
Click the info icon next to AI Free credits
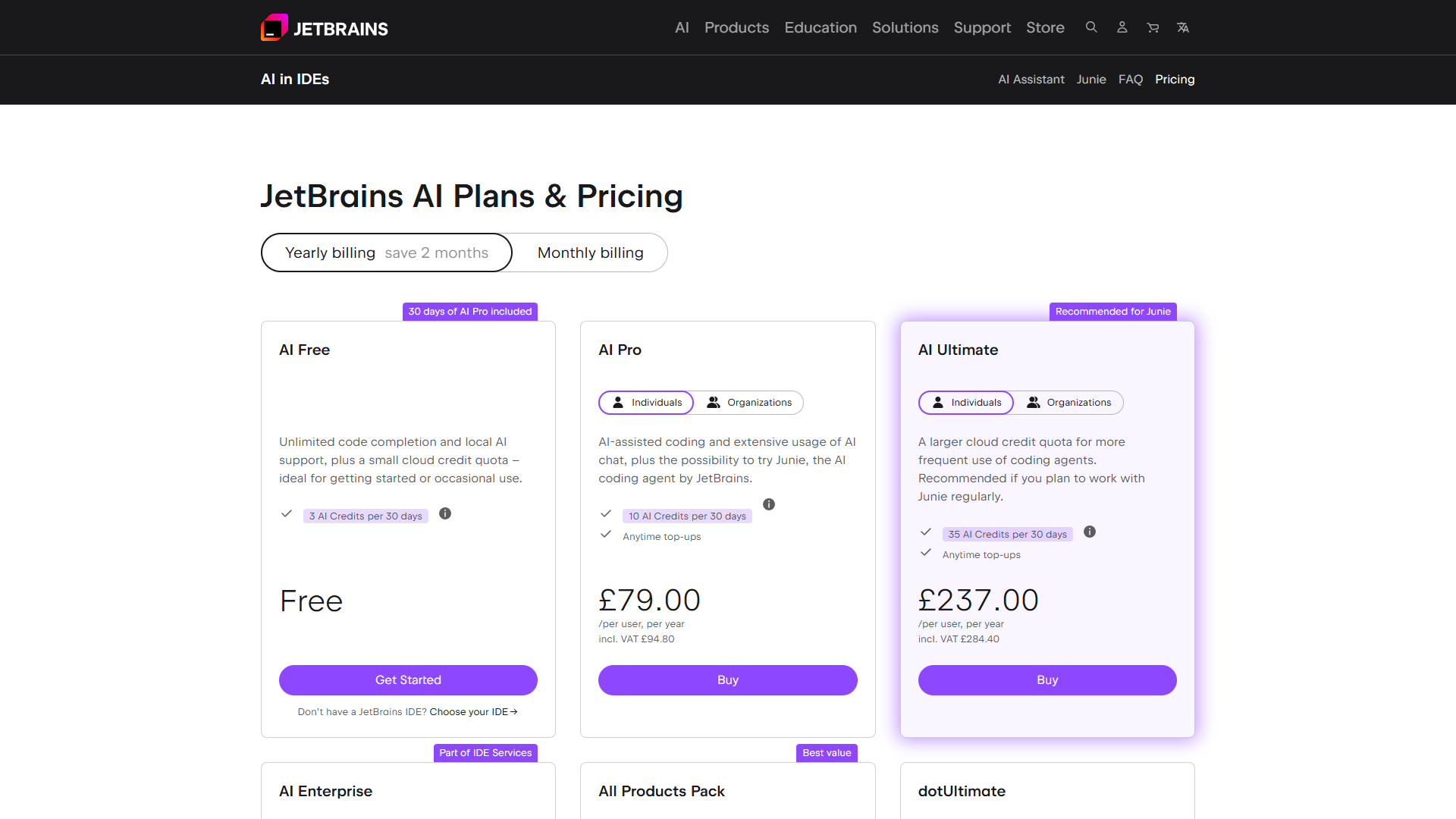click(445, 514)
